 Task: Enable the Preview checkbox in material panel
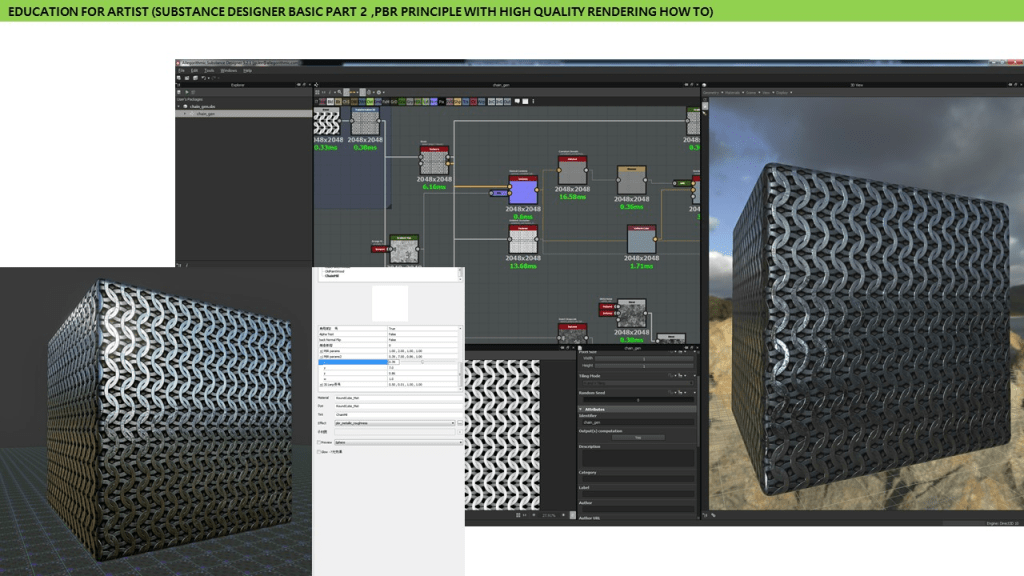pyautogui.click(x=319, y=441)
